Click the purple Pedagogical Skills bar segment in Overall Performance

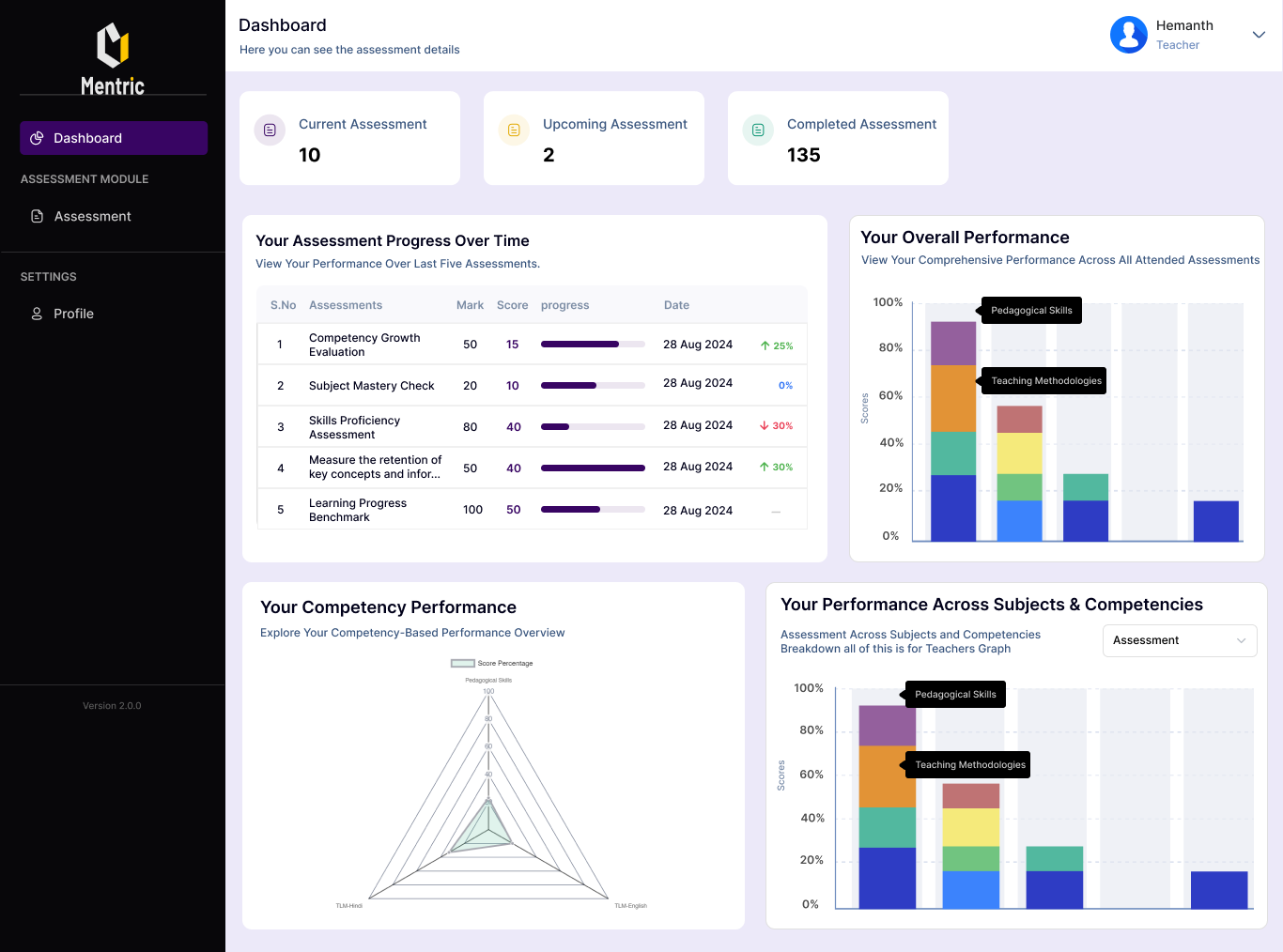pos(952,344)
